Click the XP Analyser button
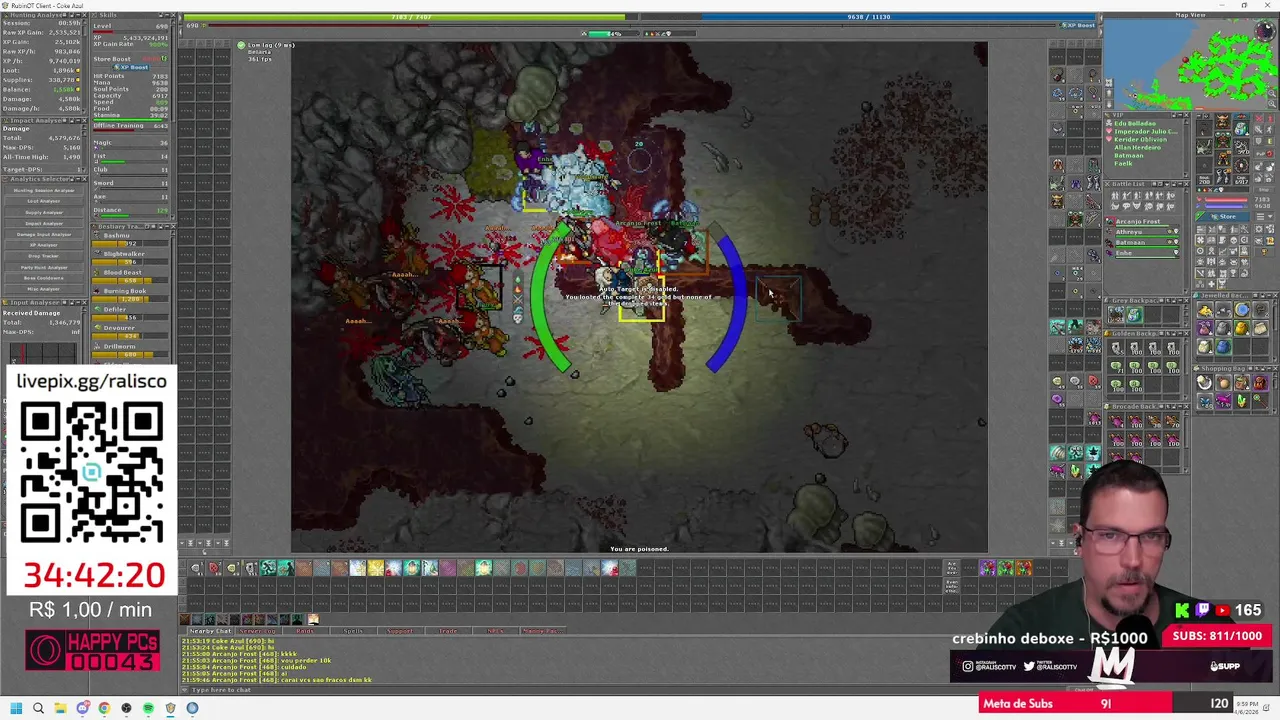Screen dimensions: 1280x720 tap(44, 245)
